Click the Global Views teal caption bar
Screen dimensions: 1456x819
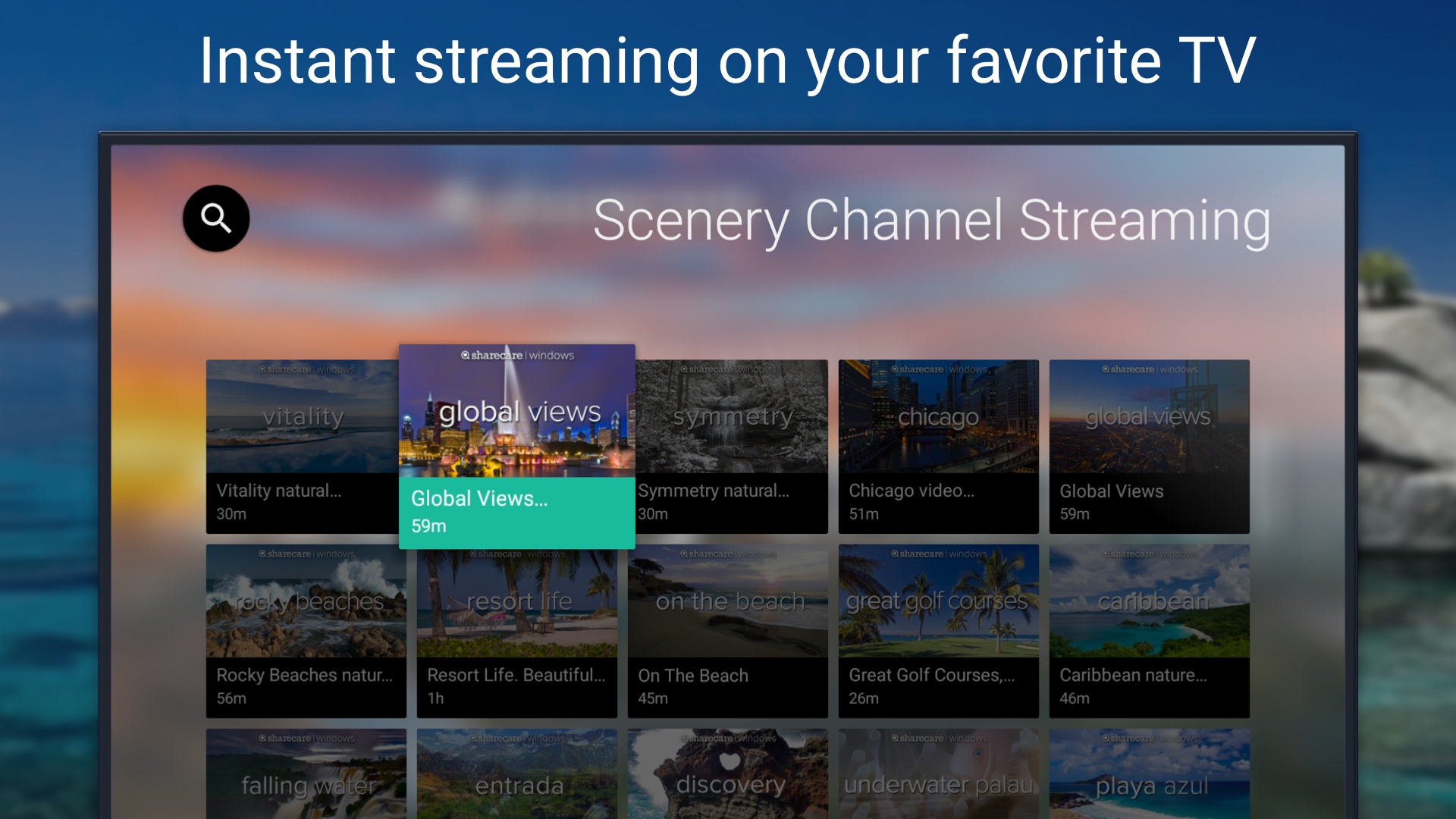click(x=517, y=513)
